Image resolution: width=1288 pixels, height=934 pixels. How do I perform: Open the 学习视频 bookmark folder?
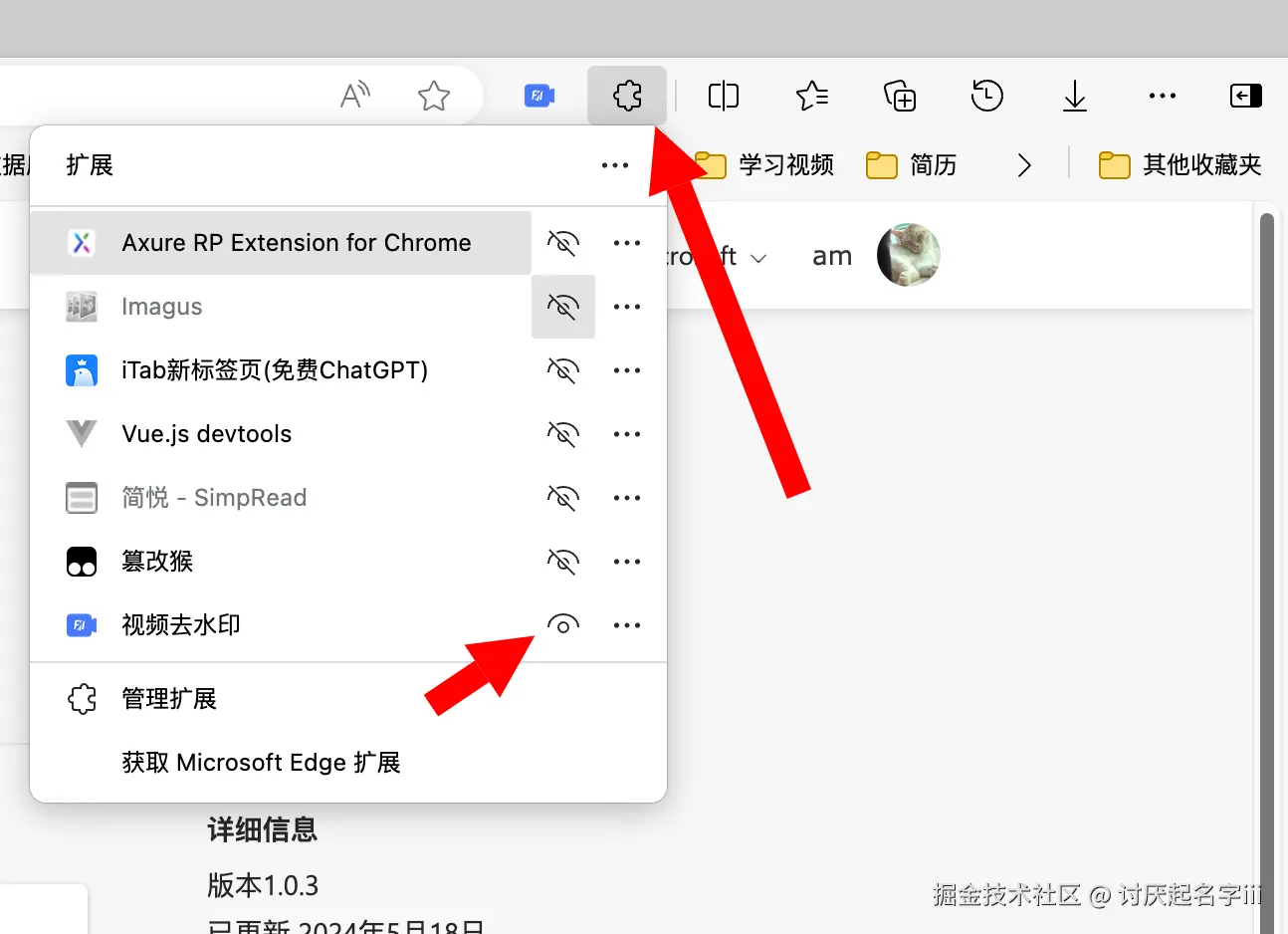pyautogui.click(x=764, y=164)
